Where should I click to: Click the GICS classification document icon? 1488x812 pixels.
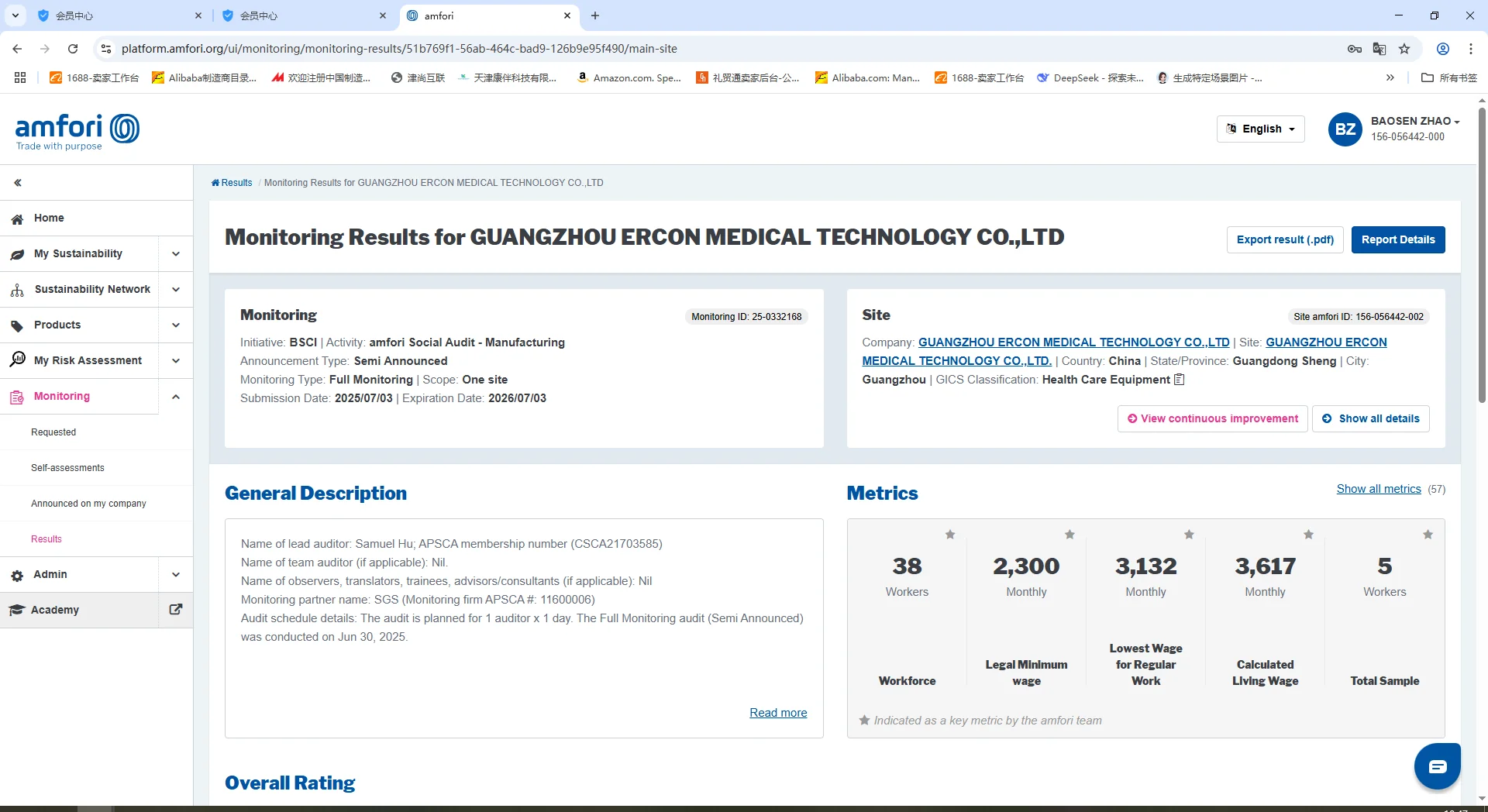(x=1180, y=380)
